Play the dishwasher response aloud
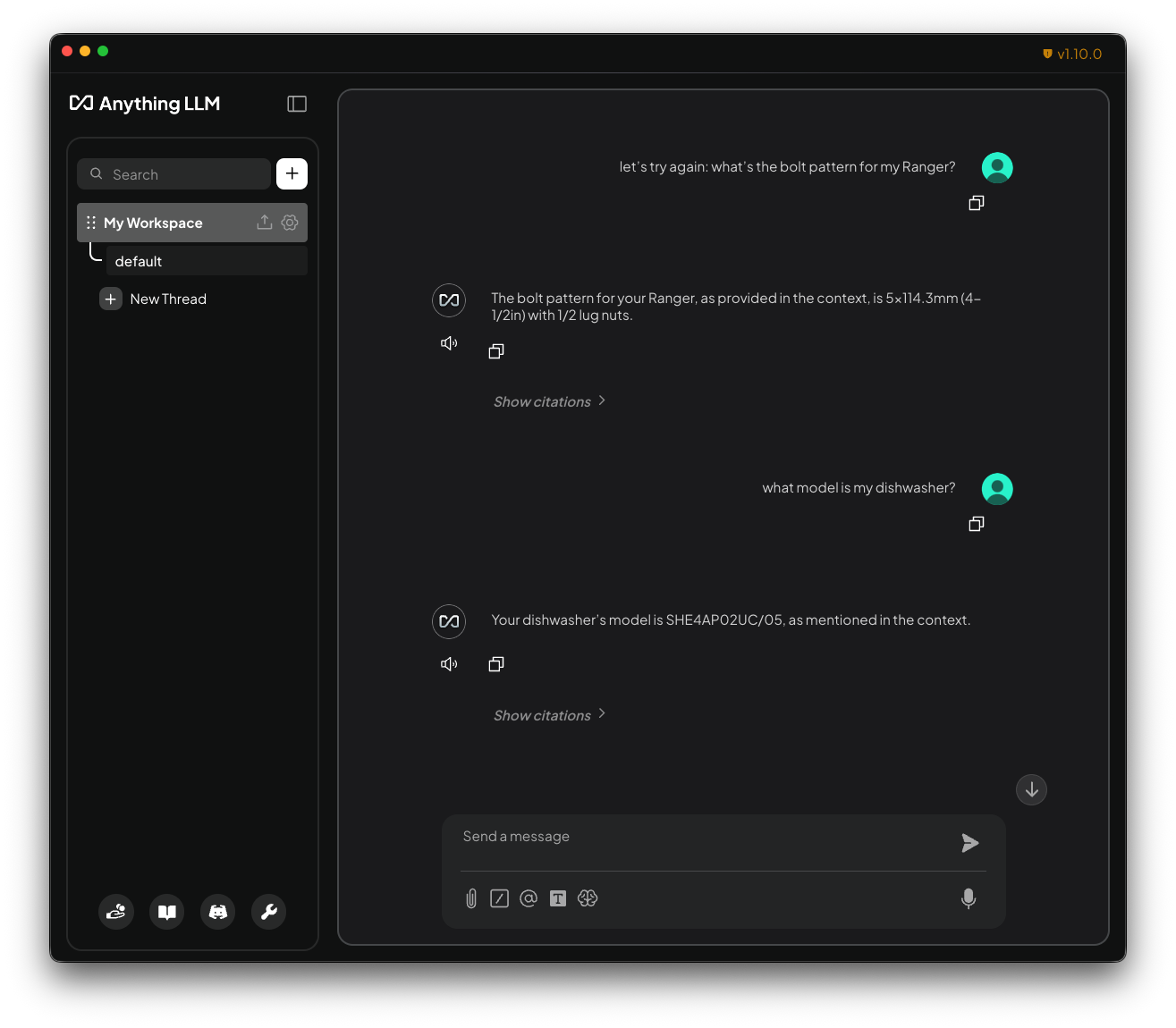Image resolution: width=1176 pixels, height=1028 pixels. point(448,663)
